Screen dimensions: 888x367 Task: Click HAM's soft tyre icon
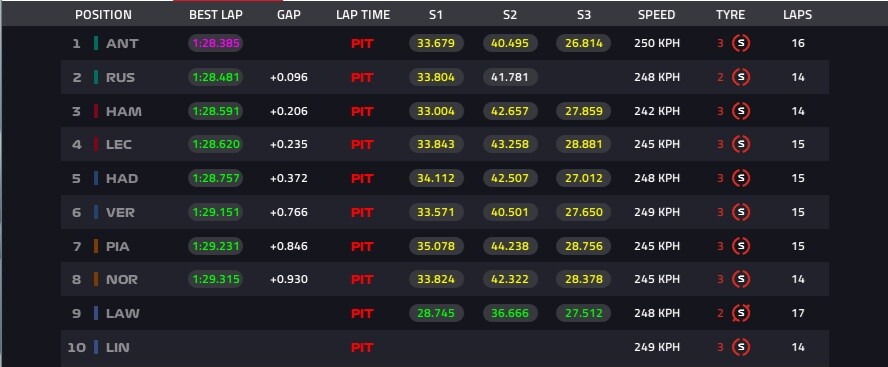click(741, 111)
